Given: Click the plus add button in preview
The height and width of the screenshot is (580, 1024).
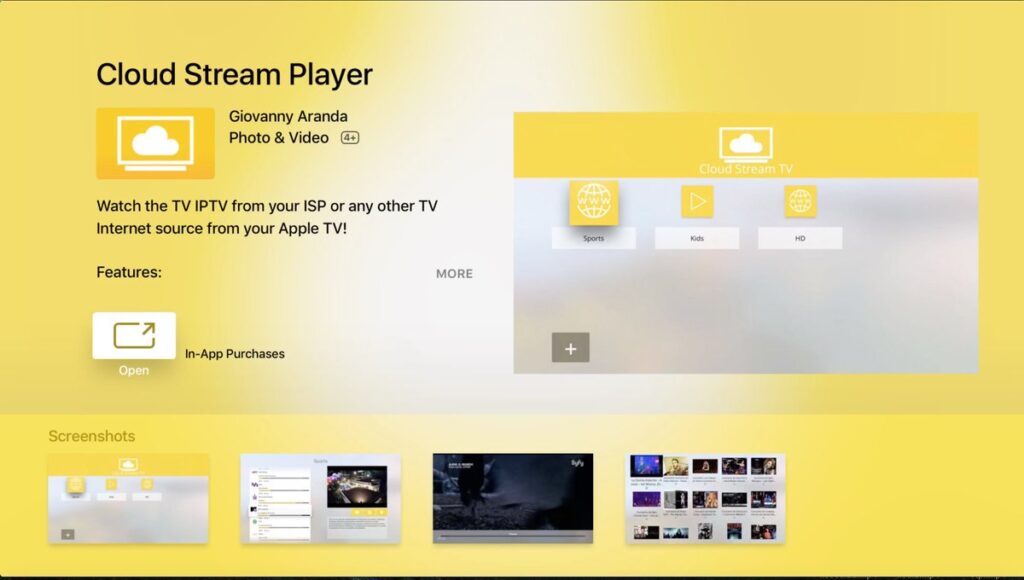Looking at the screenshot, I should [x=571, y=347].
